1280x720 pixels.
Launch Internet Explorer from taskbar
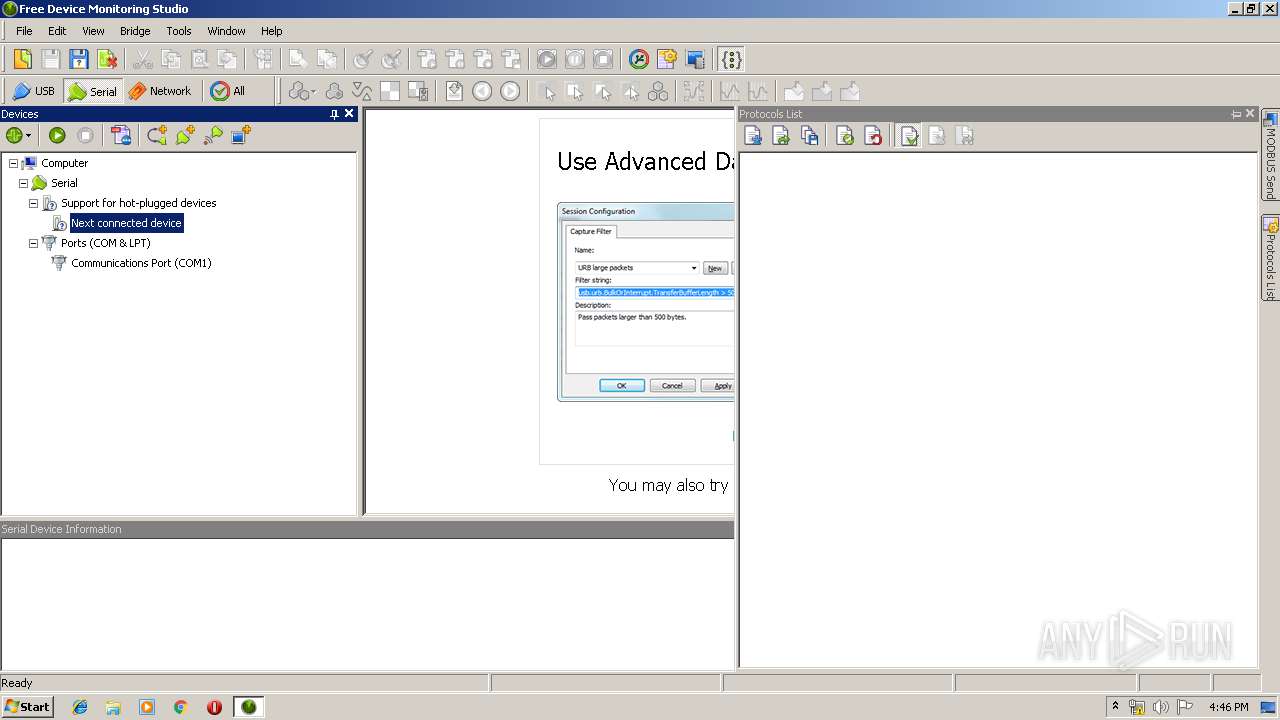click(x=80, y=707)
